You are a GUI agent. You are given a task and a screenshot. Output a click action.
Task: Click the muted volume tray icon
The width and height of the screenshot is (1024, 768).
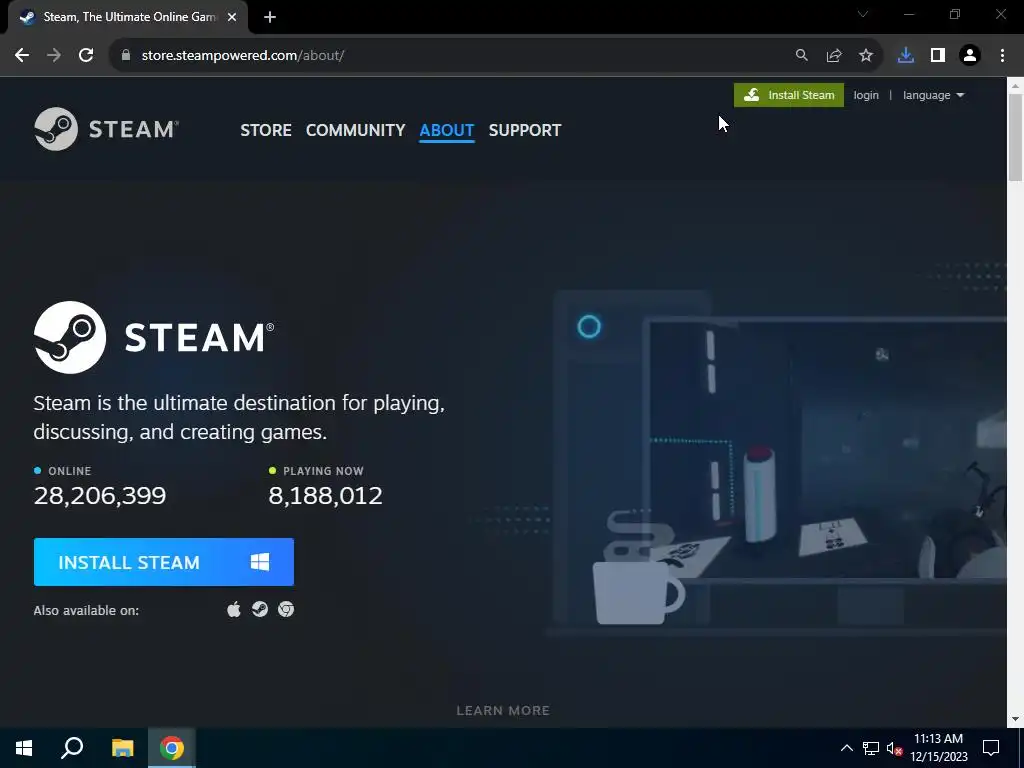[894, 748]
